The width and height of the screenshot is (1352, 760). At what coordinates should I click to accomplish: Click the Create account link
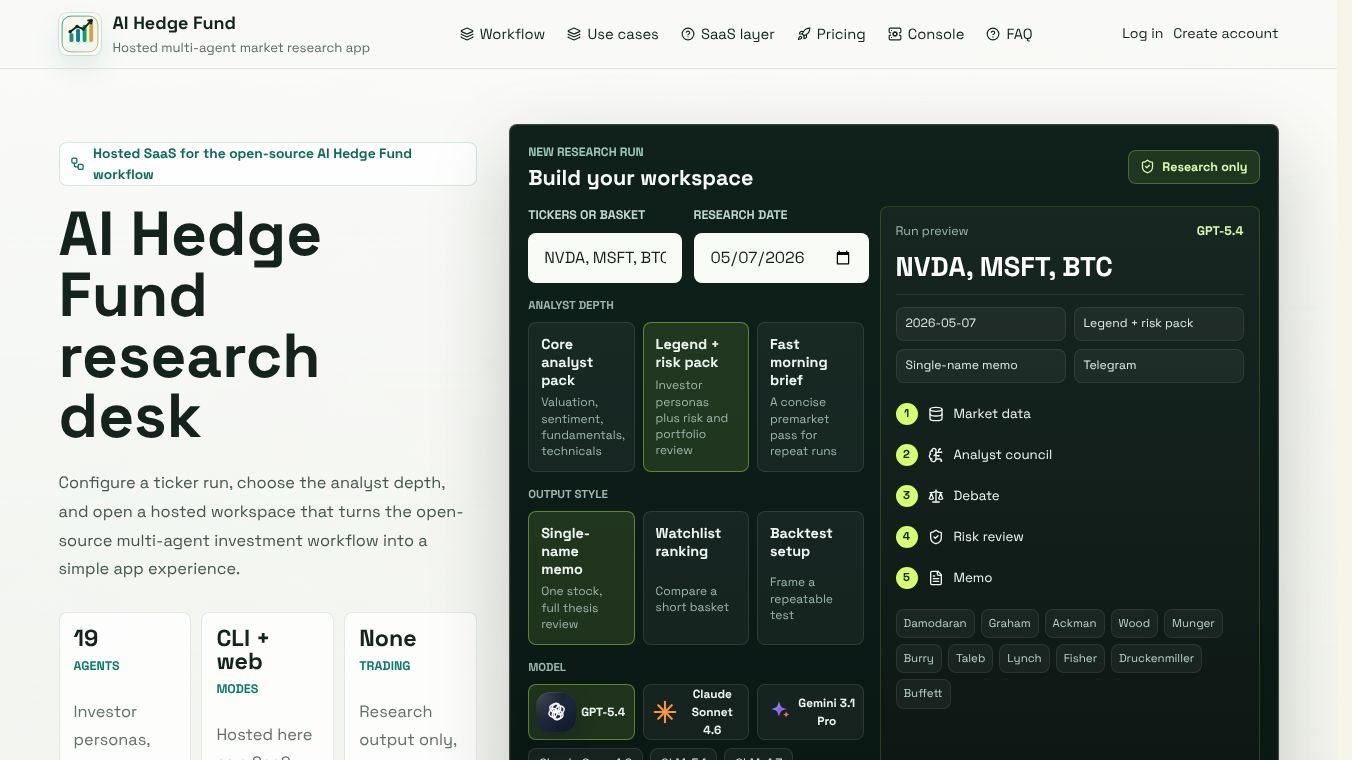(x=1225, y=33)
